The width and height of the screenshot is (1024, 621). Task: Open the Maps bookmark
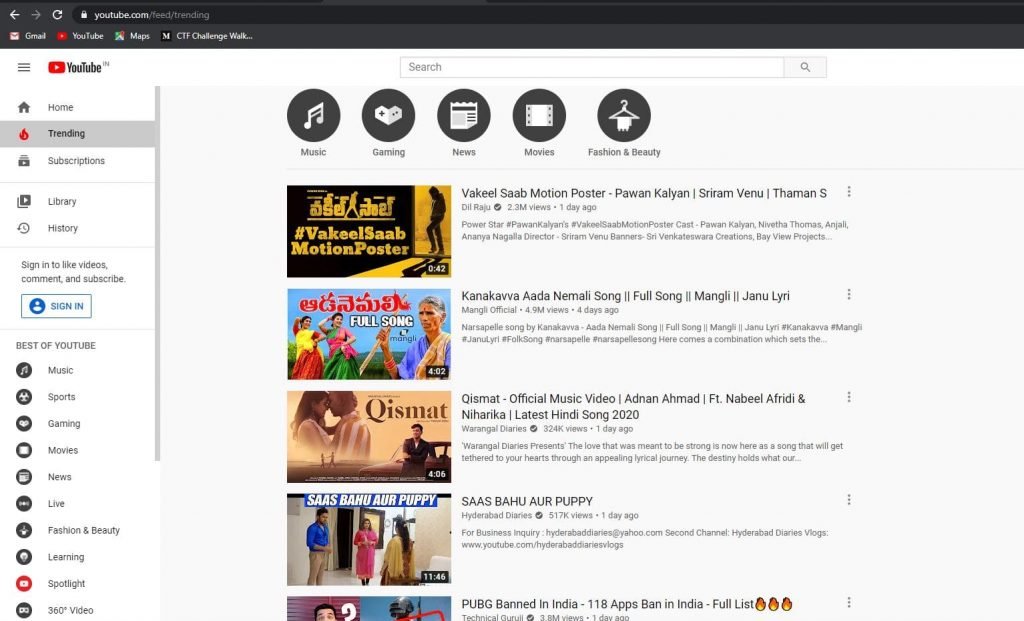point(133,36)
